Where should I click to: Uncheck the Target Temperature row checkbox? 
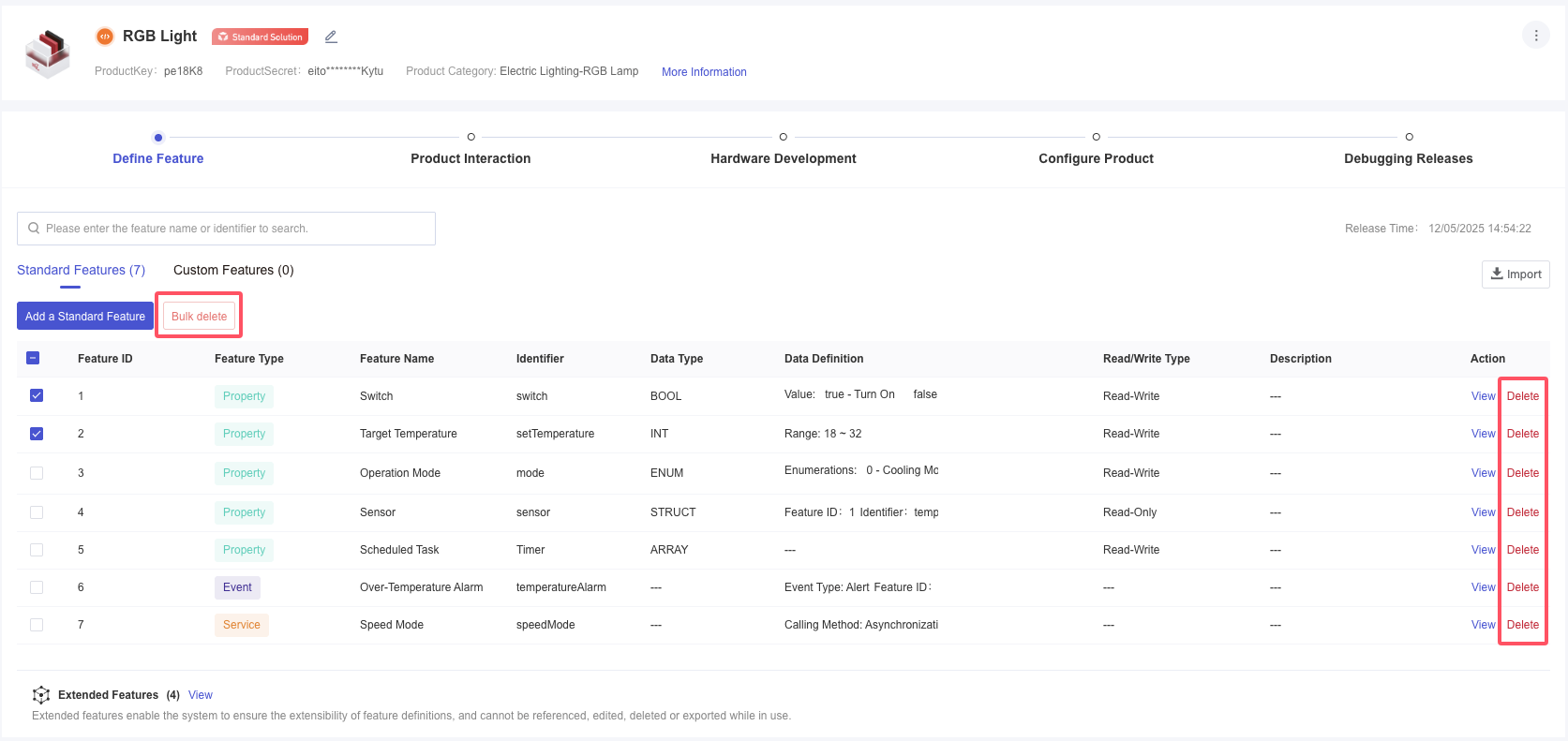[x=37, y=434]
